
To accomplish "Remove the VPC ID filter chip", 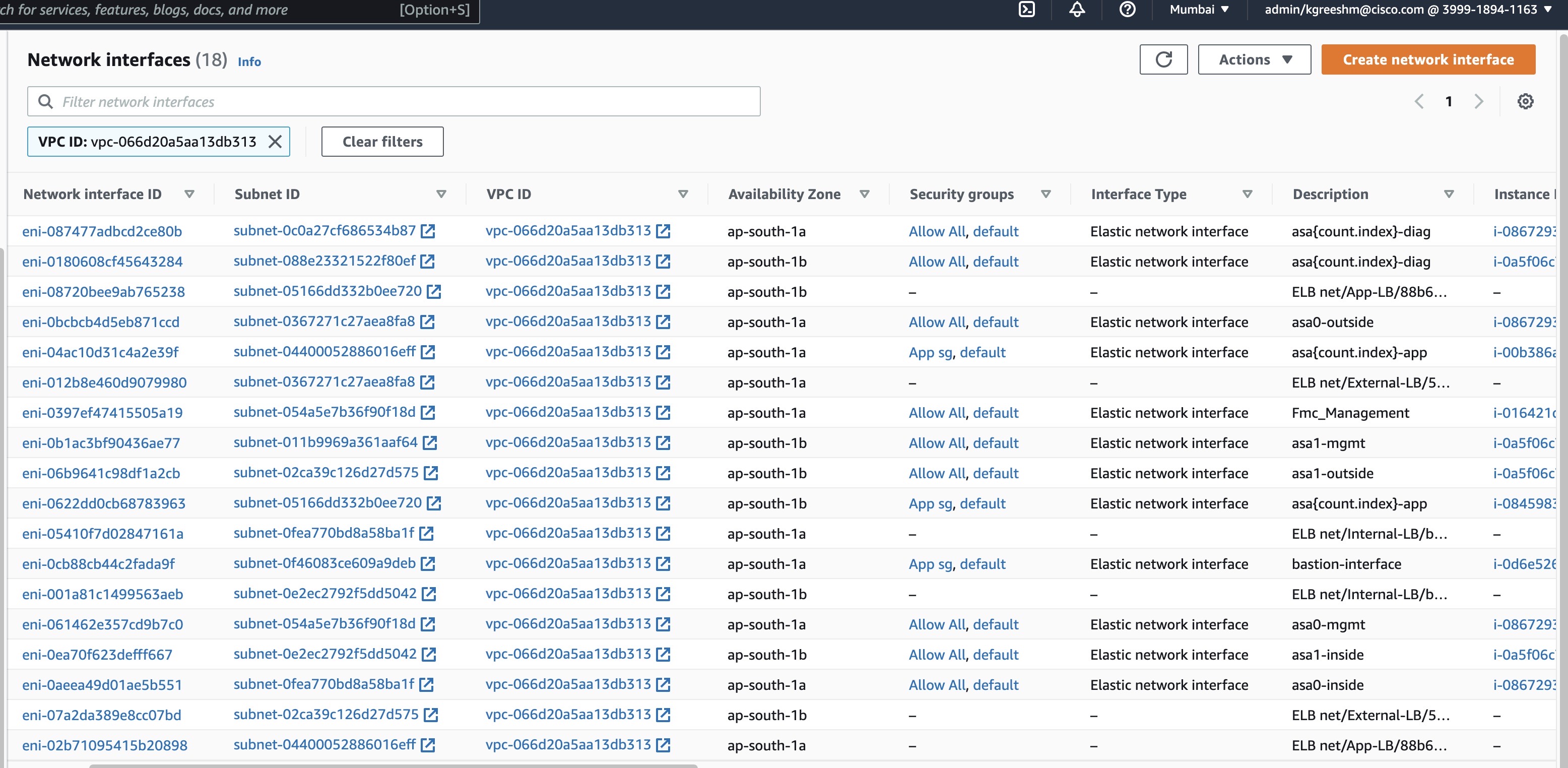I will [275, 142].
